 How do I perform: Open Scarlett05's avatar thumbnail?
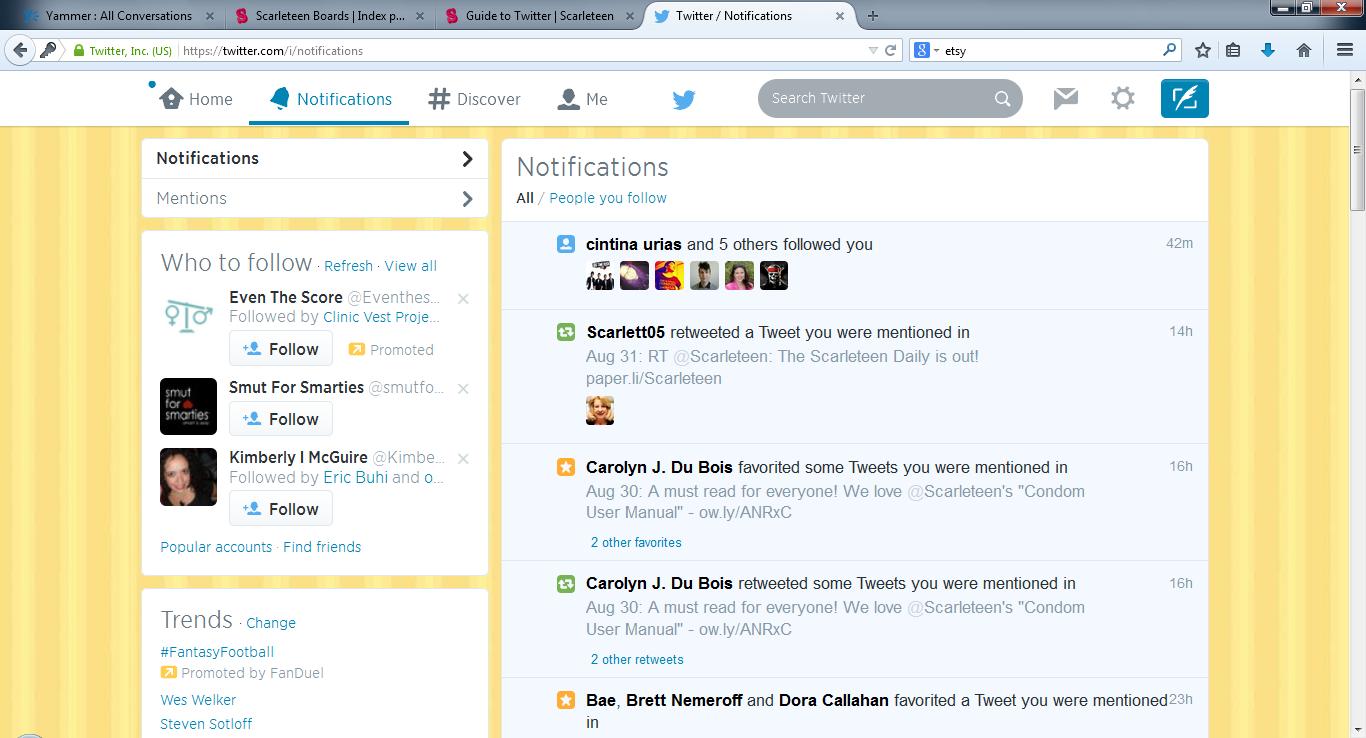click(600, 411)
